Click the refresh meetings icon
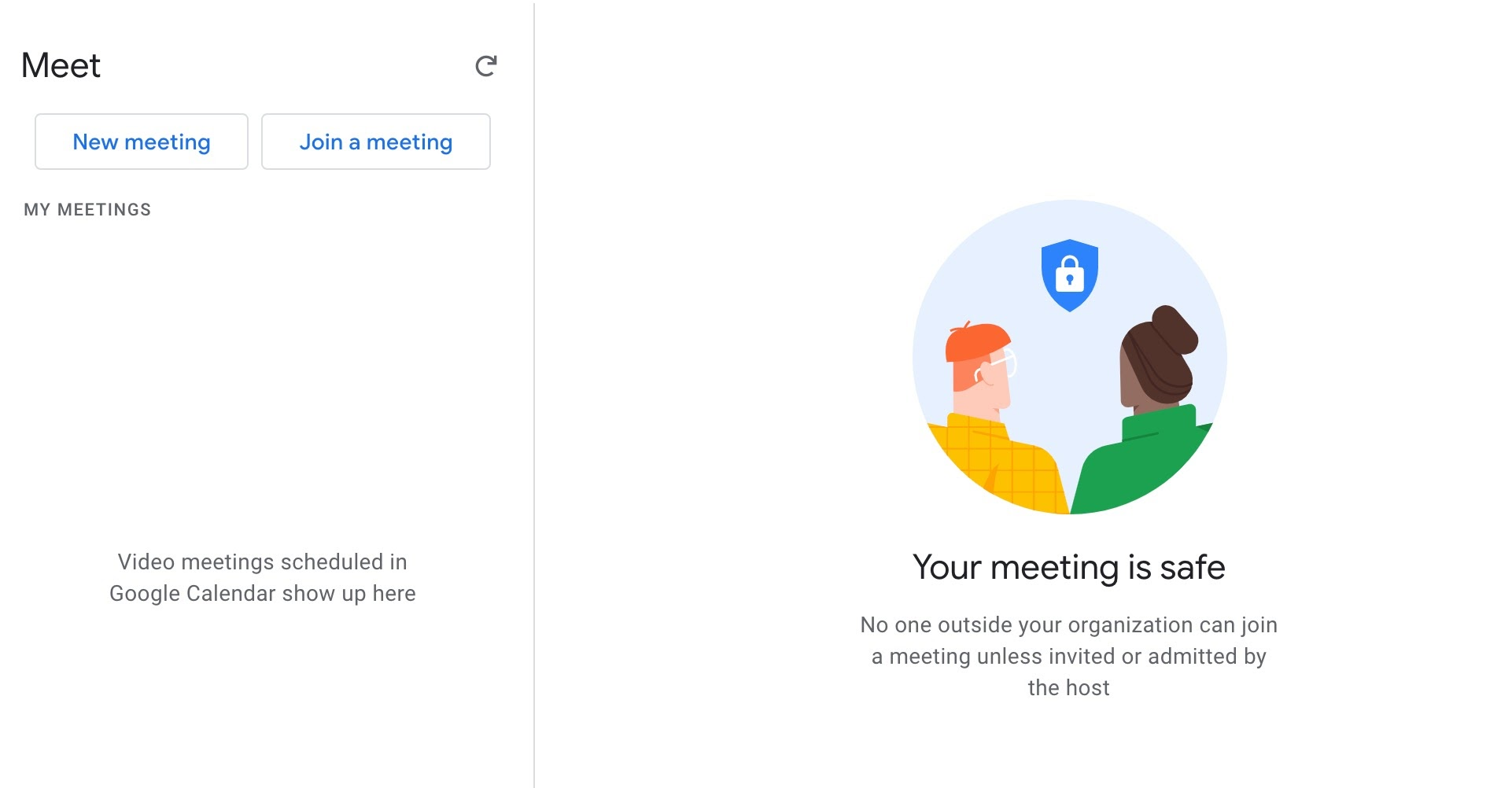 point(486,66)
